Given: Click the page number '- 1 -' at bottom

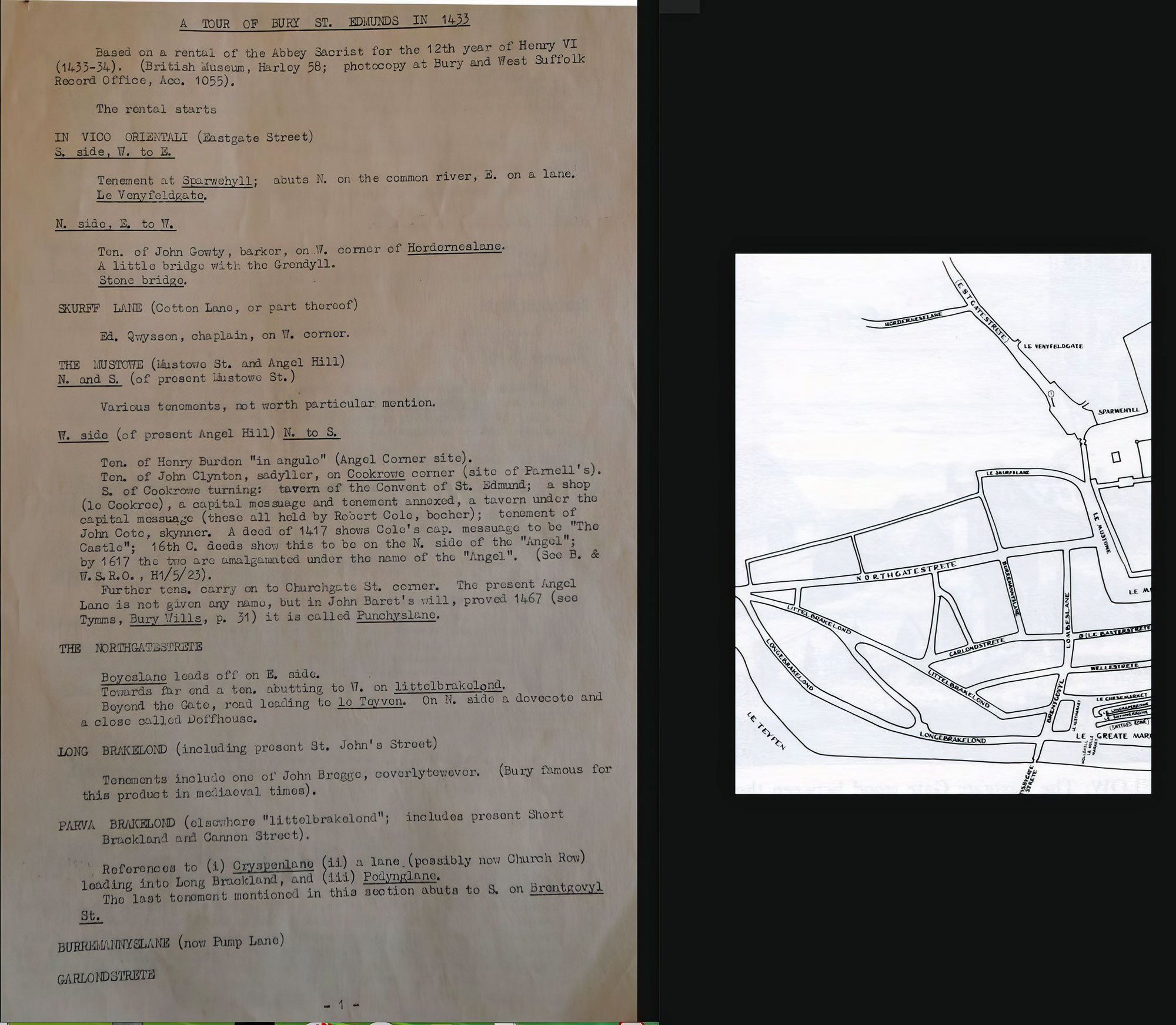Looking at the screenshot, I should 341,1005.
